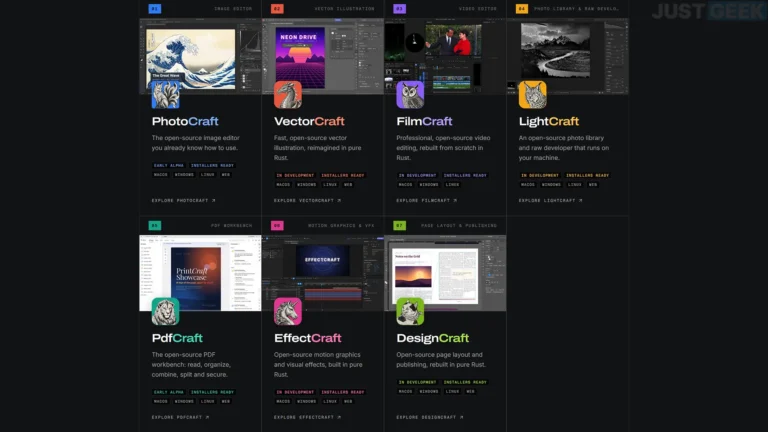This screenshot has height=432, width=768.
Task: Click the FilmCraft title
Action: 424,121
